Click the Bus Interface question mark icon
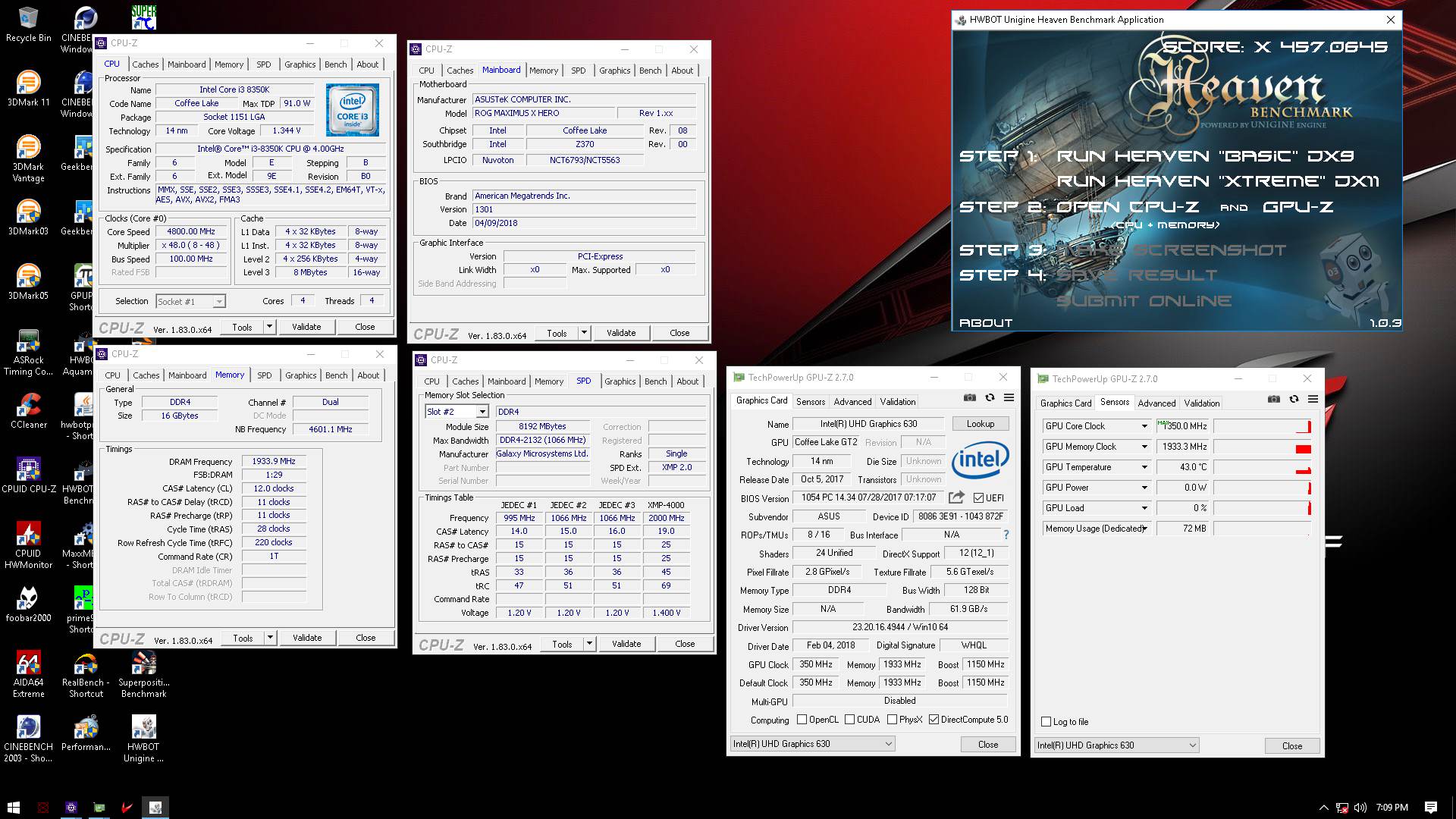Screen dimensions: 1456x819 [1006, 535]
